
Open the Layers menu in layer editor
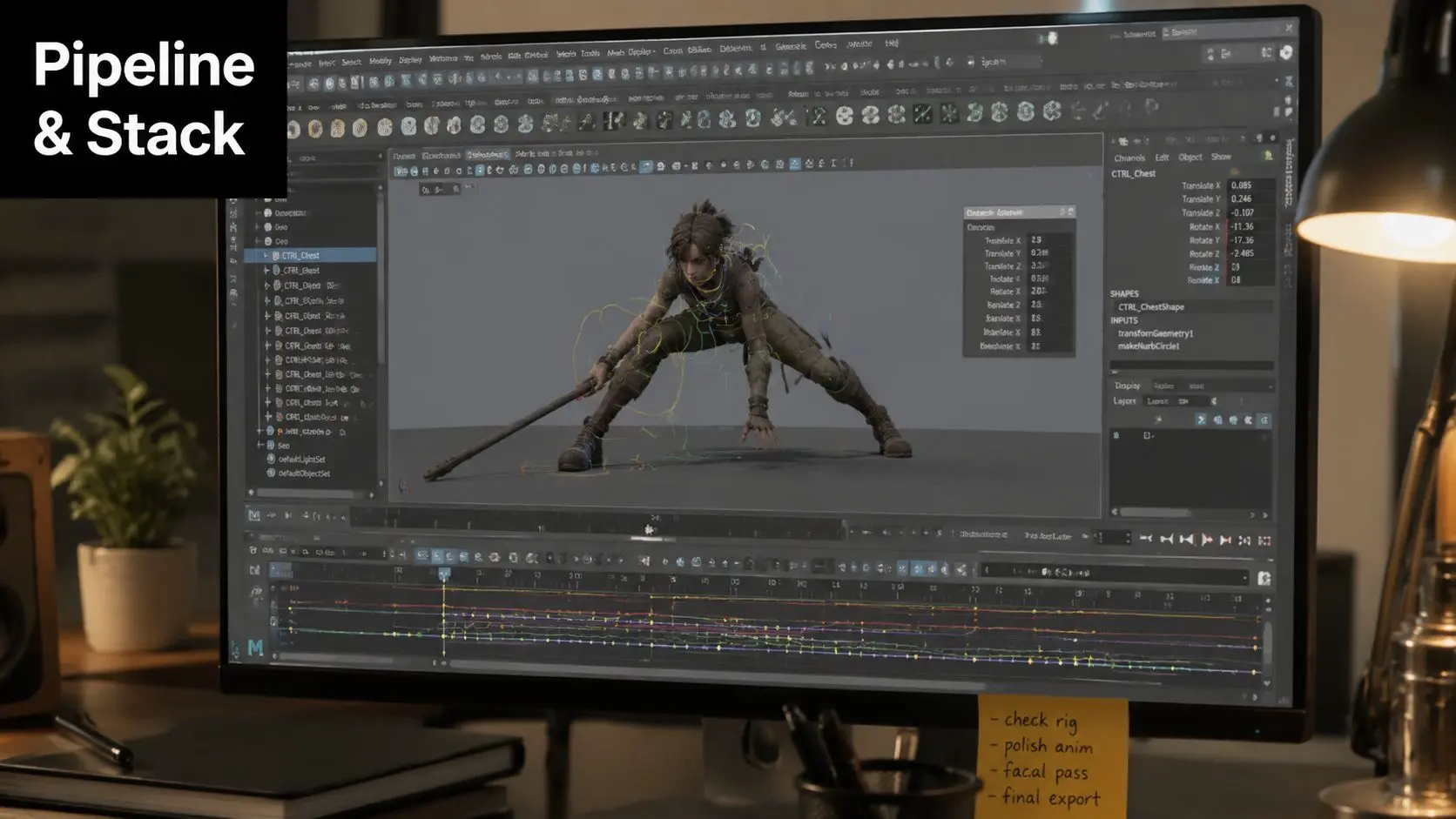point(1124,401)
